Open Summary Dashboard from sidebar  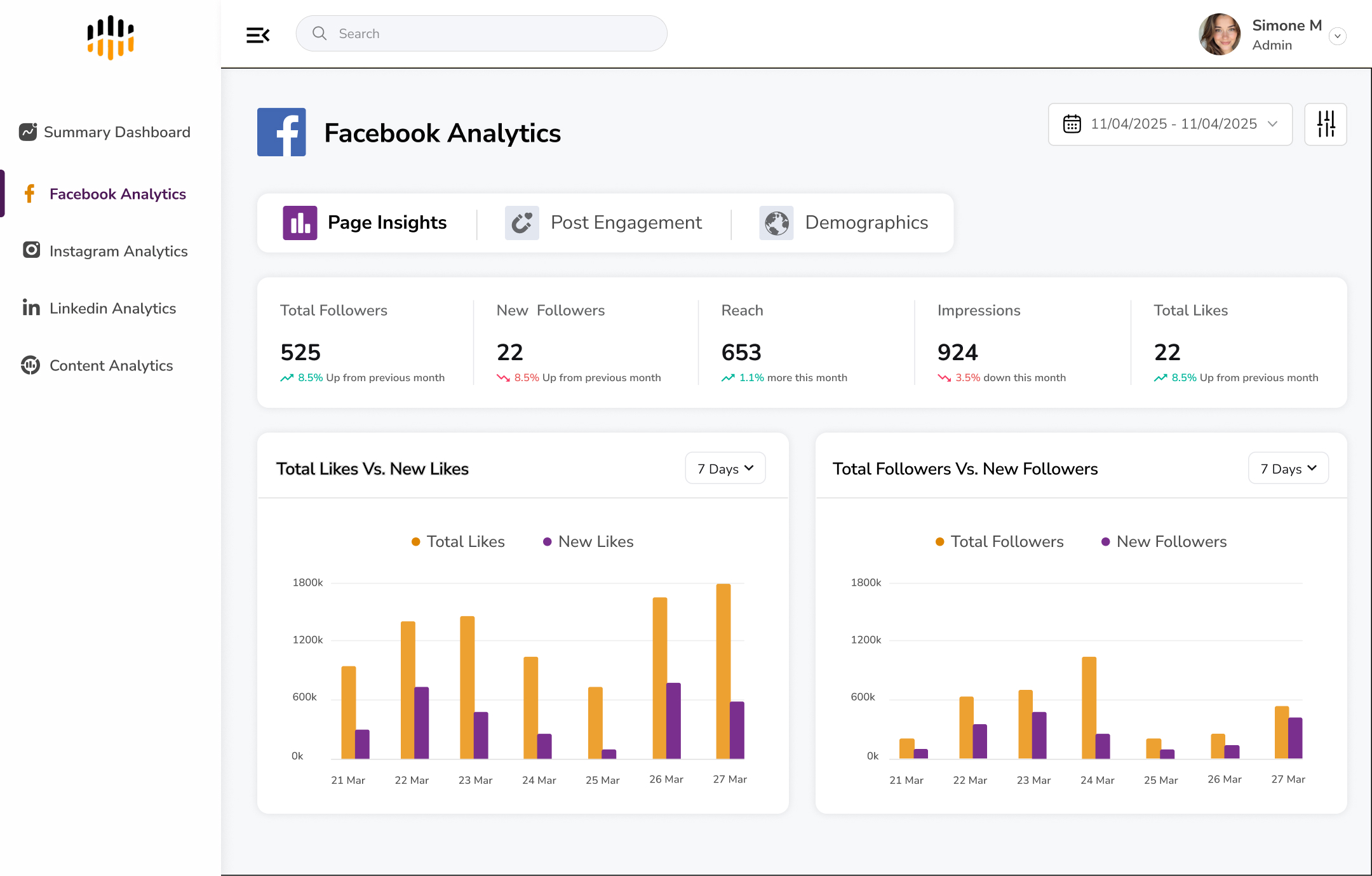click(x=105, y=132)
